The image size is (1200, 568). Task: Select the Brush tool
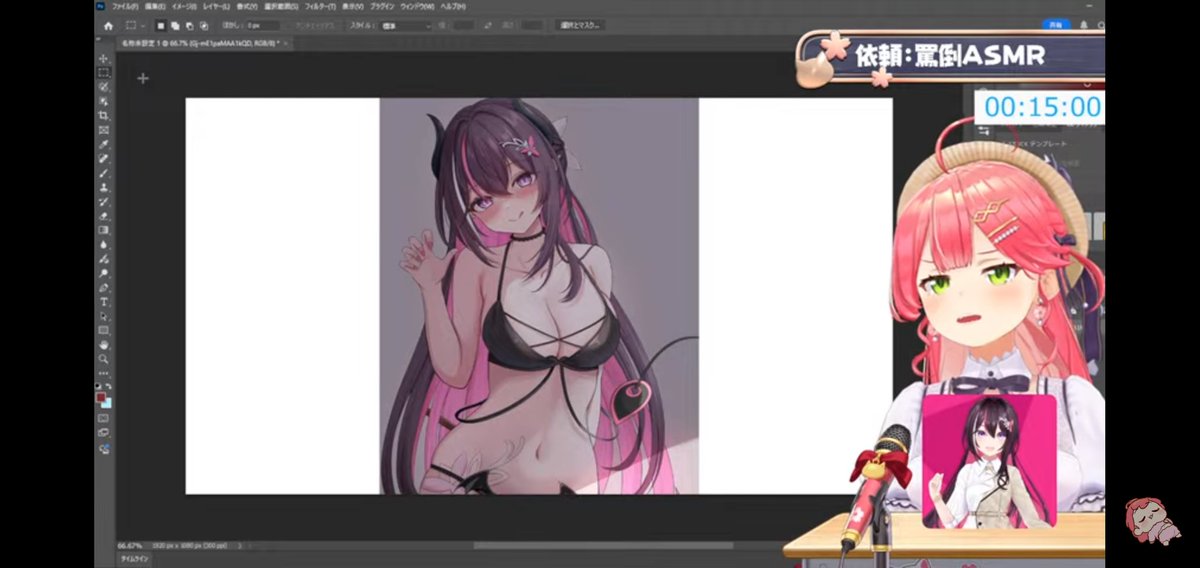tap(104, 172)
